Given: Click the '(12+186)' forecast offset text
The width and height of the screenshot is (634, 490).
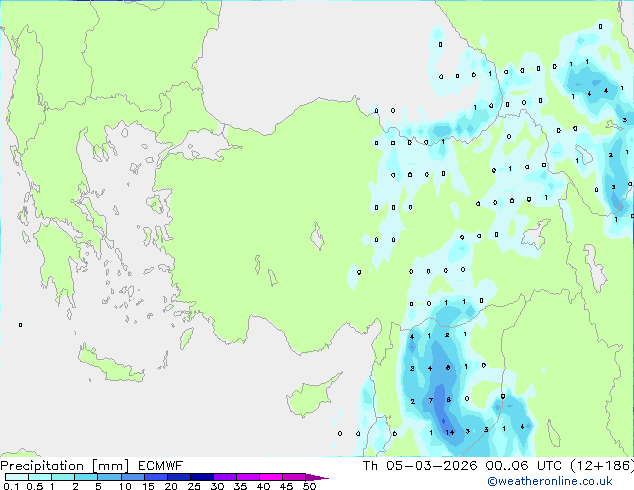Looking at the screenshot, I should (602, 466).
